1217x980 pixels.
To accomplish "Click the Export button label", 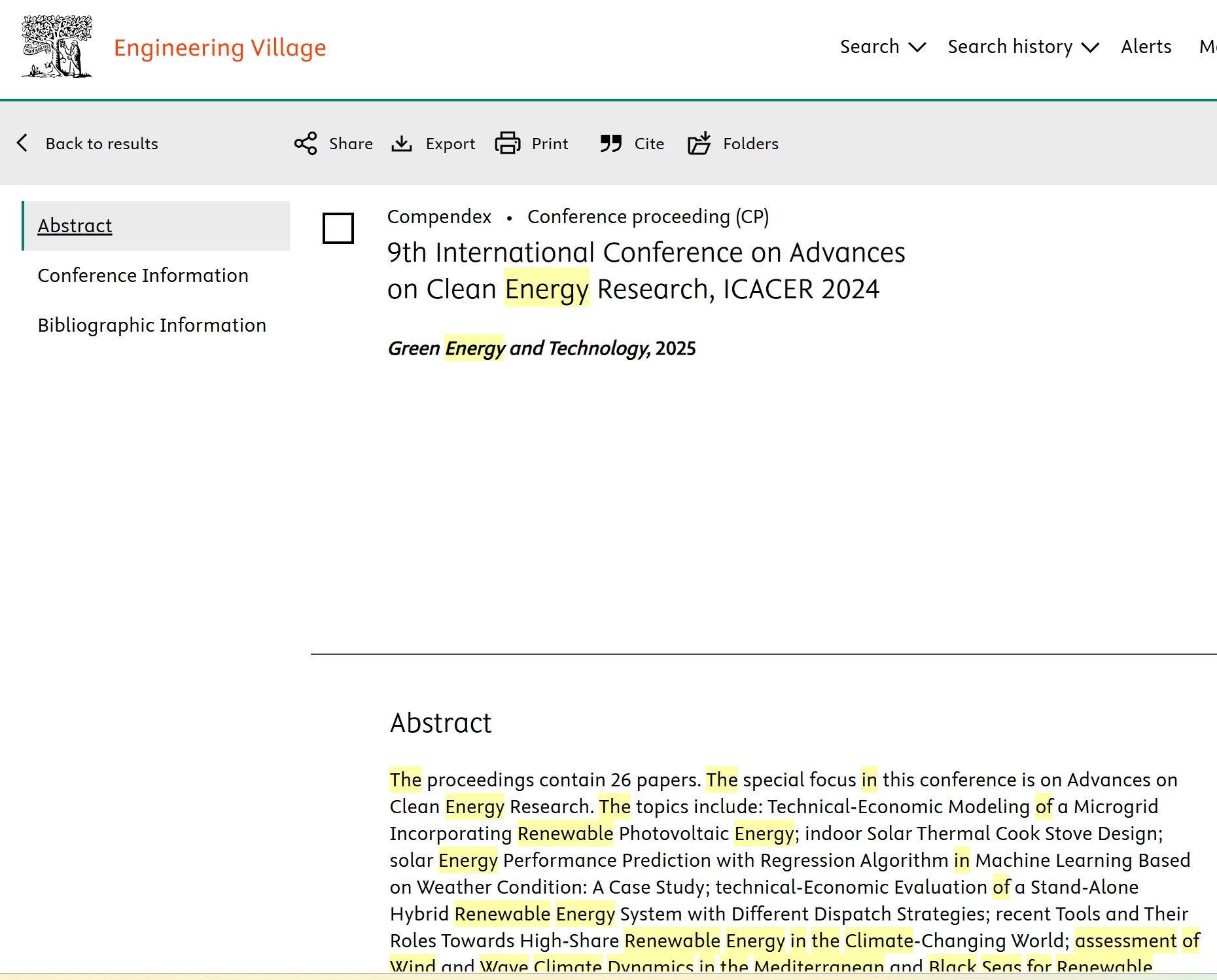I will coord(450,143).
